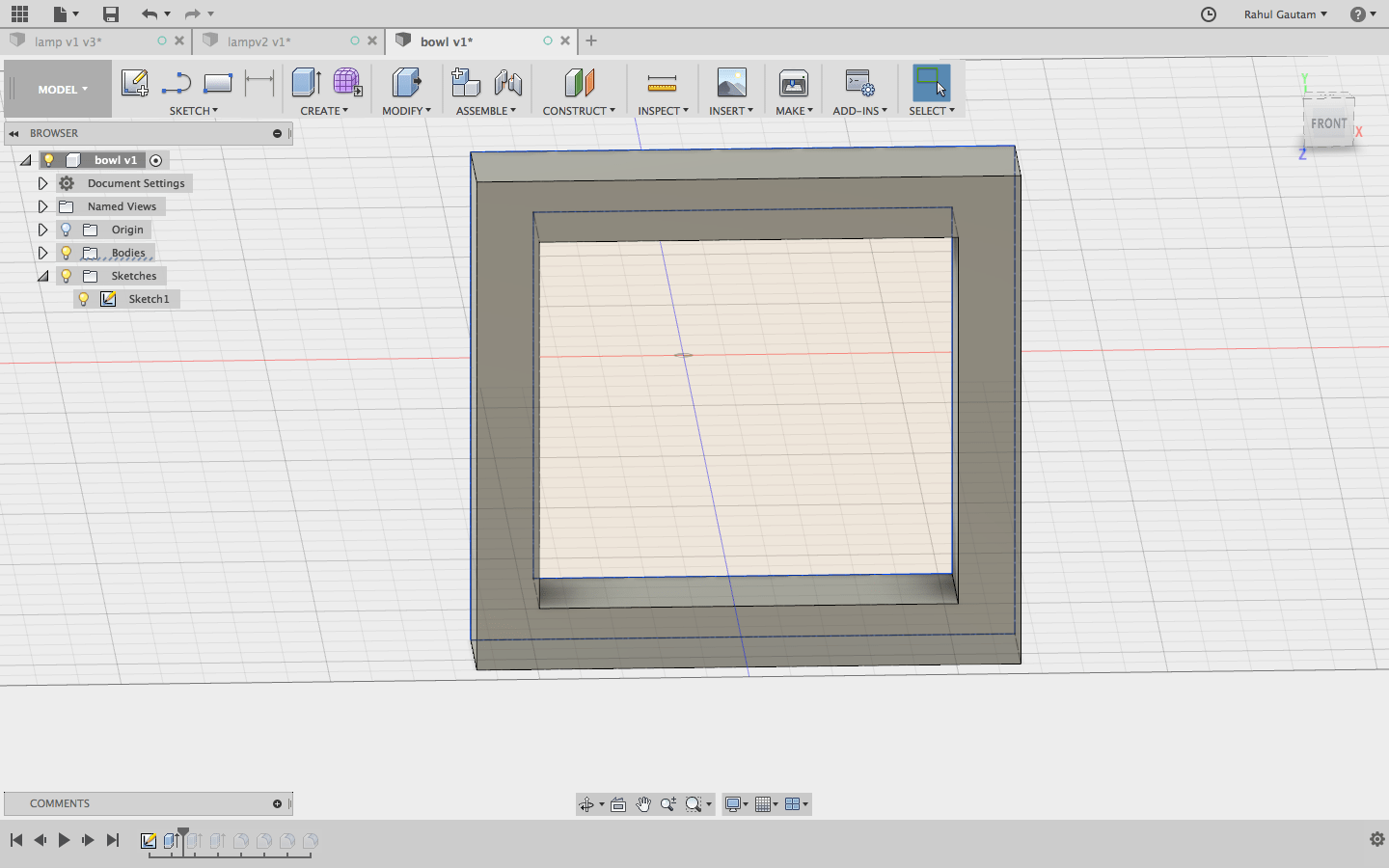Expand Document Settings node
This screenshot has height=868, width=1389.
(x=42, y=183)
